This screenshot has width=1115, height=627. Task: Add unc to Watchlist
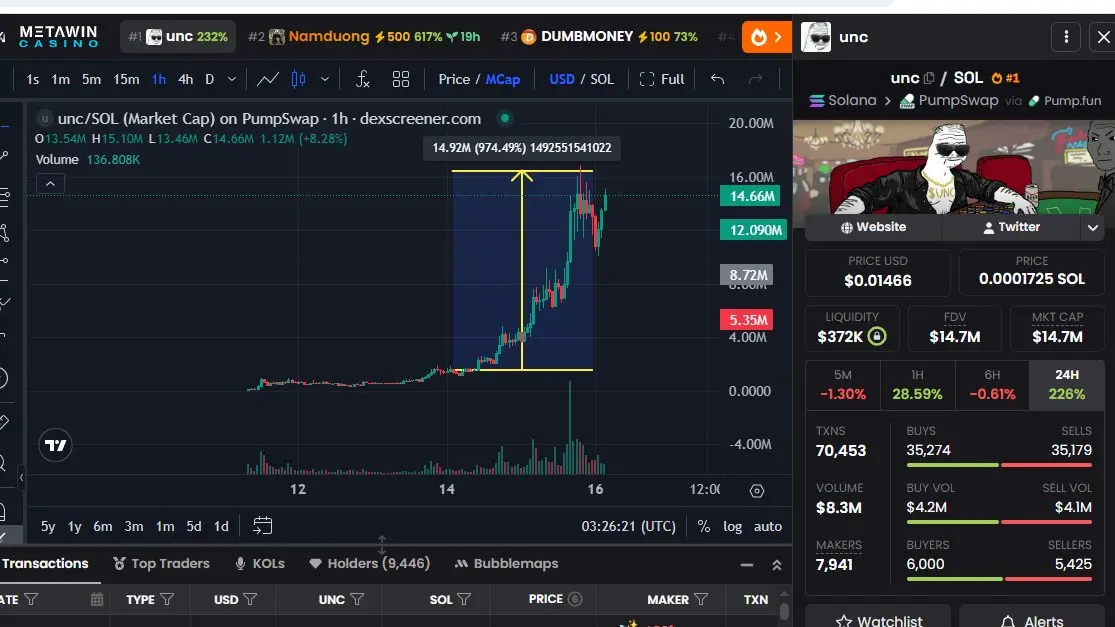(878, 618)
